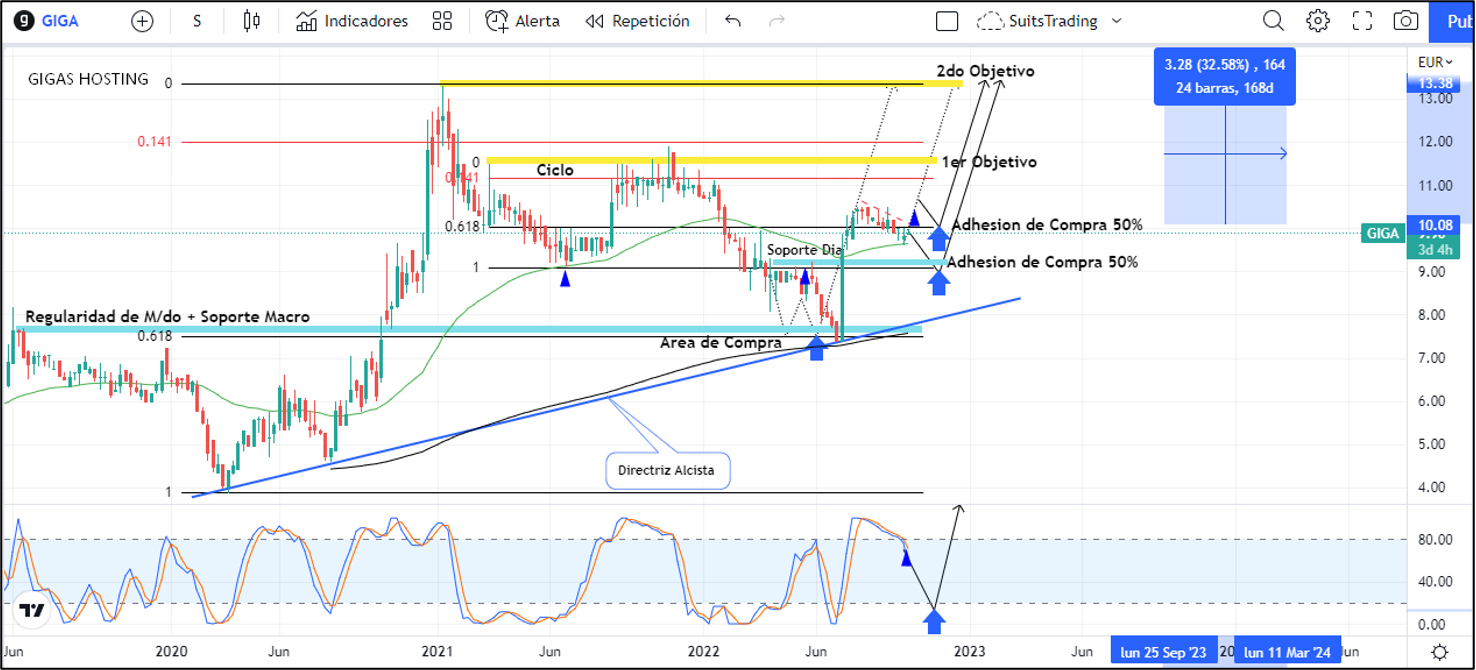The width and height of the screenshot is (1476, 670).
Task: Open the indicator templates grid icon
Action: click(442, 21)
